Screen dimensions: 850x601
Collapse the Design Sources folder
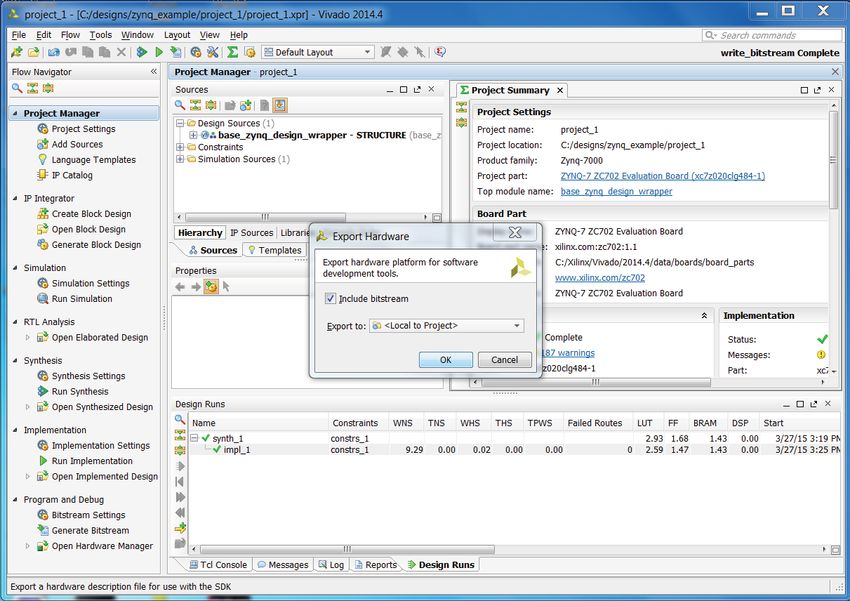click(180, 123)
